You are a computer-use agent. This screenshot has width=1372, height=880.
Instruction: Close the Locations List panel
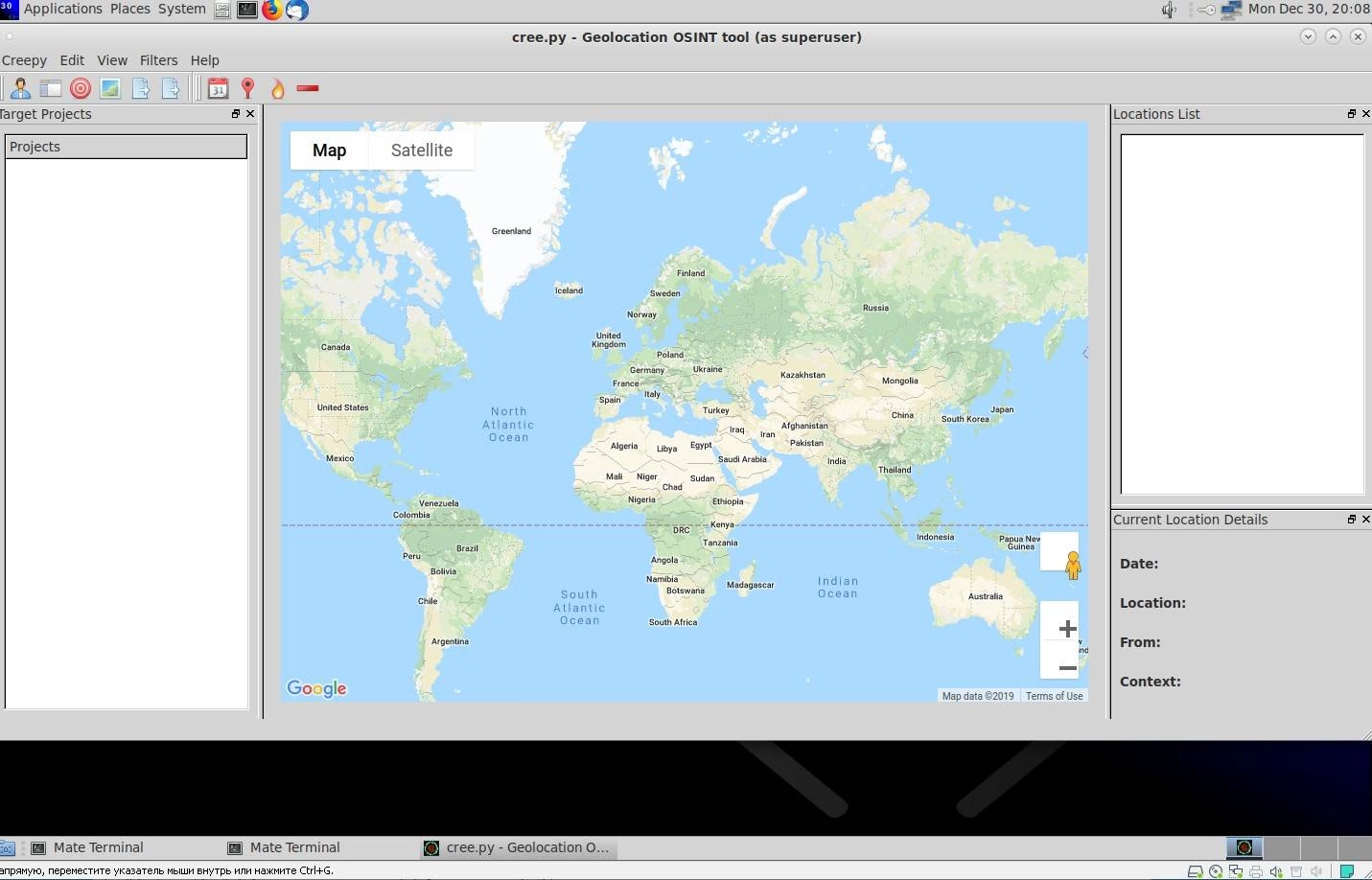[x=1366, y=113]
